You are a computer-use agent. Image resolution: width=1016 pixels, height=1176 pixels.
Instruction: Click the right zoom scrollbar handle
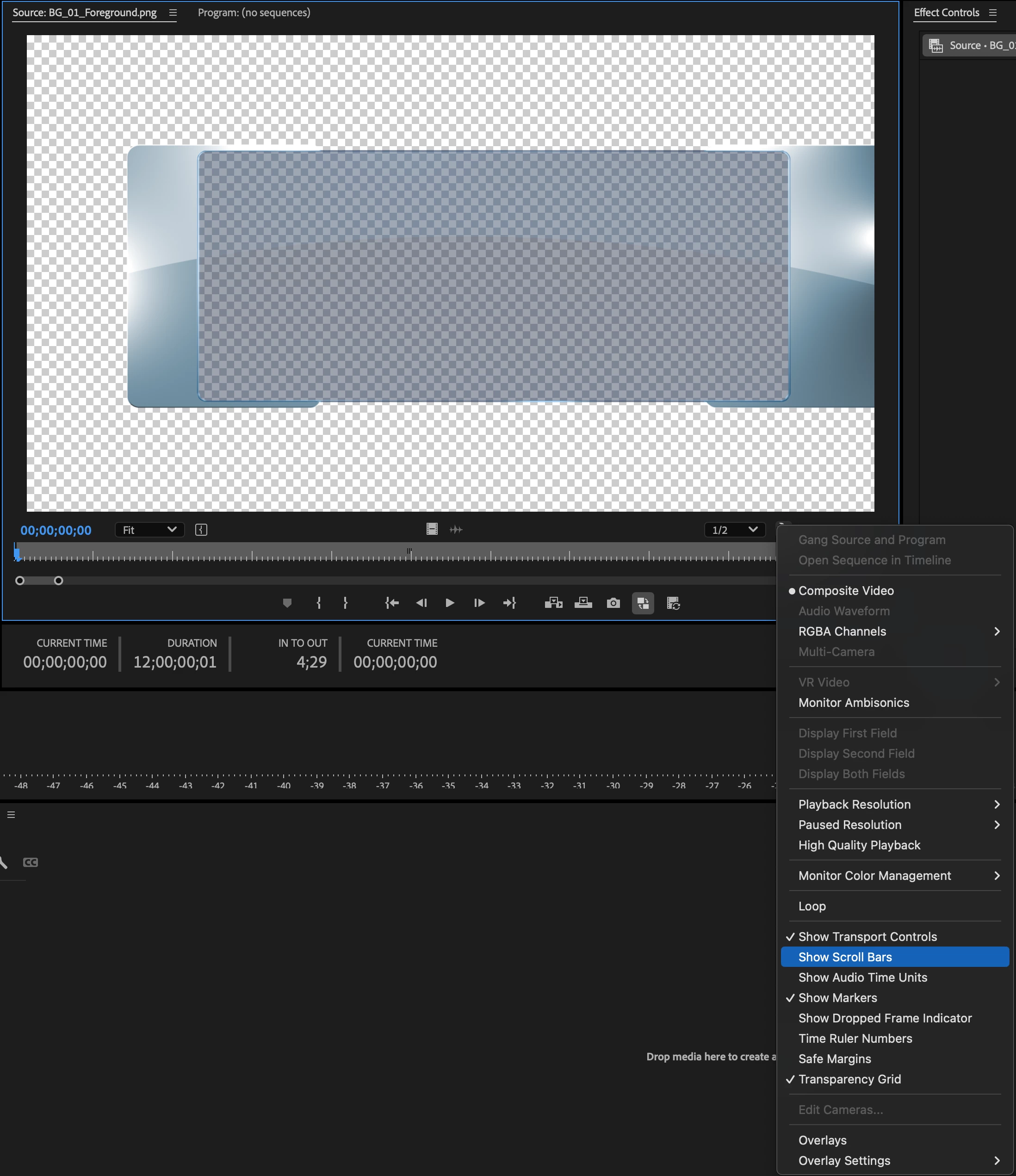58,581
